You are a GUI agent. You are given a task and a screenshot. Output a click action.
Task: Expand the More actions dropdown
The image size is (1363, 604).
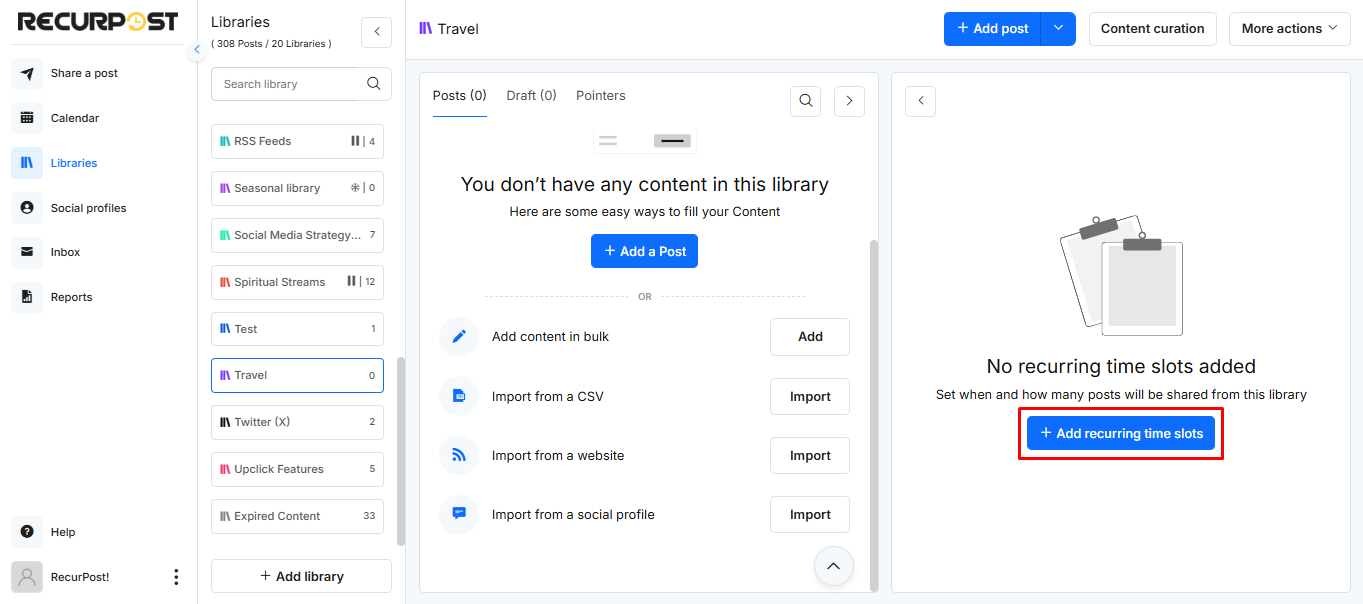pos(1289,29)
